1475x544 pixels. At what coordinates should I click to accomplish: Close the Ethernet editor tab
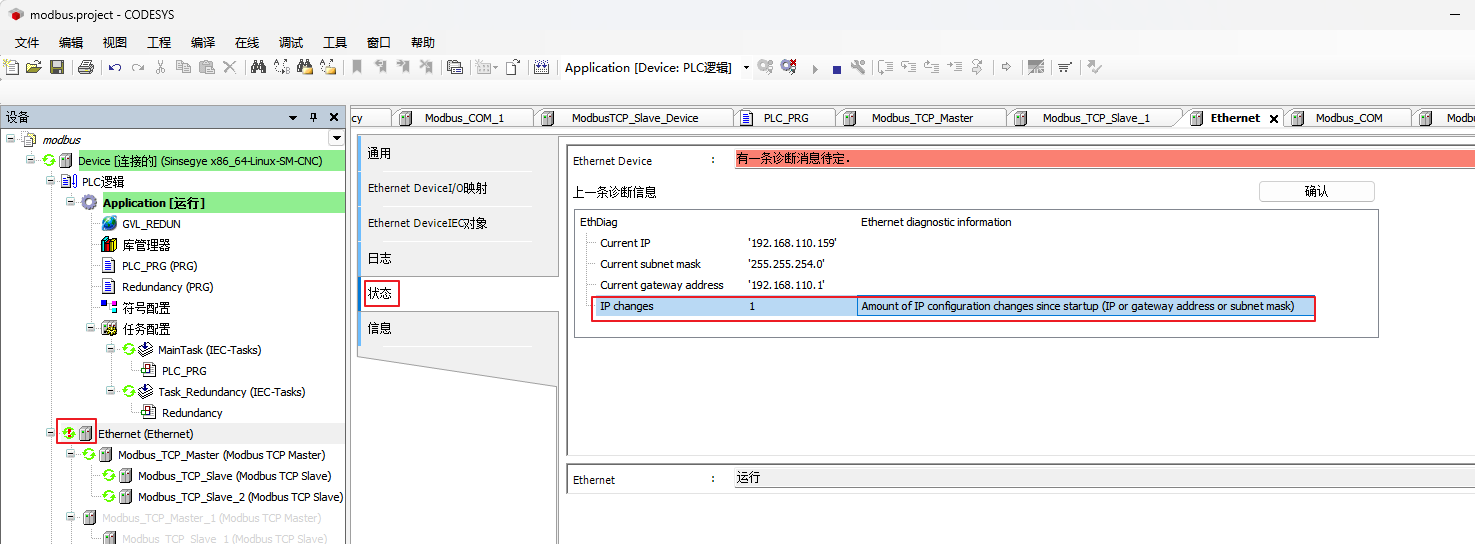[1273, 118]
